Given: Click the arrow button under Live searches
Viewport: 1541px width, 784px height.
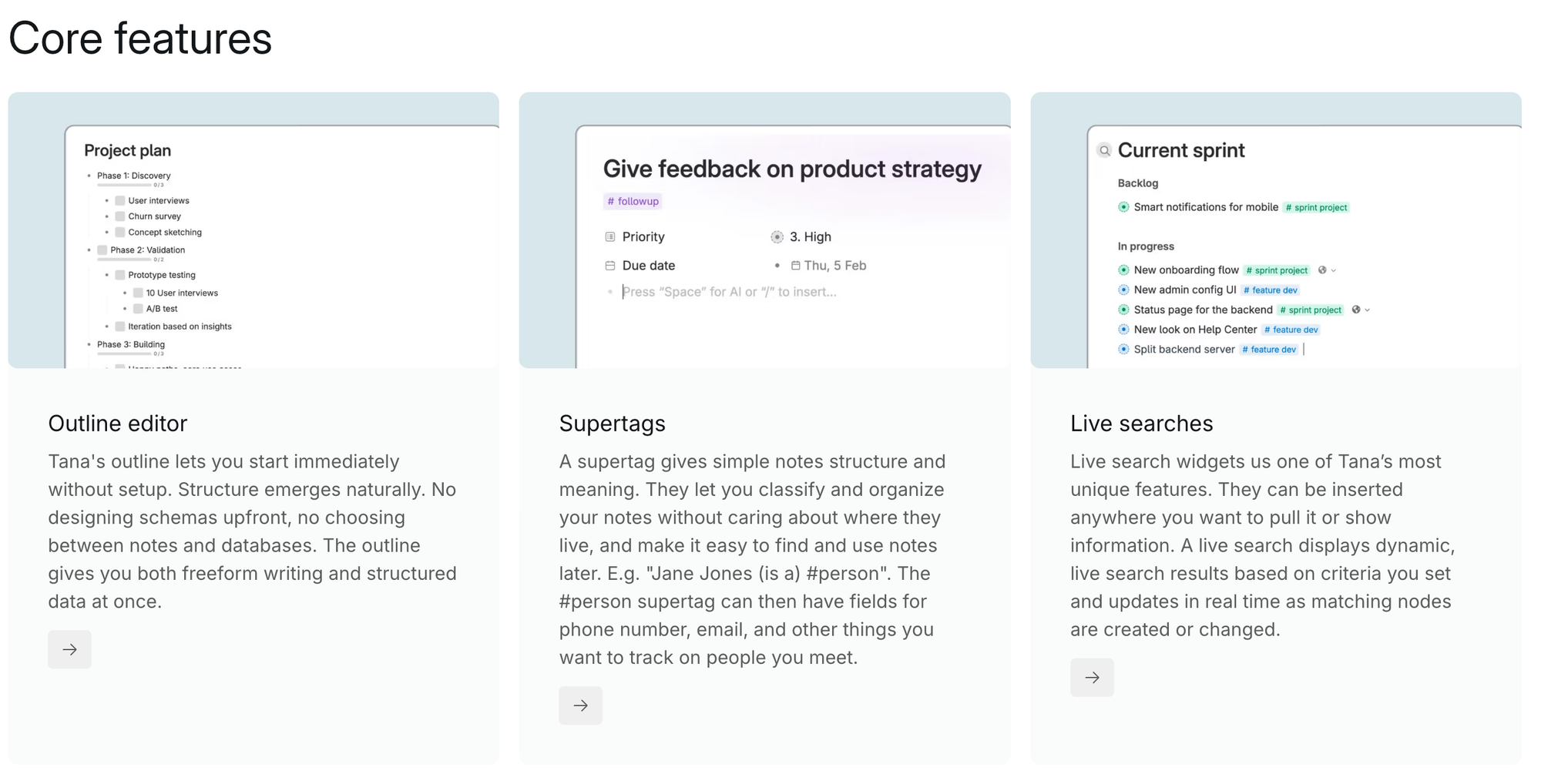Looking at the screenshot, I should [x=1092, y=678].
